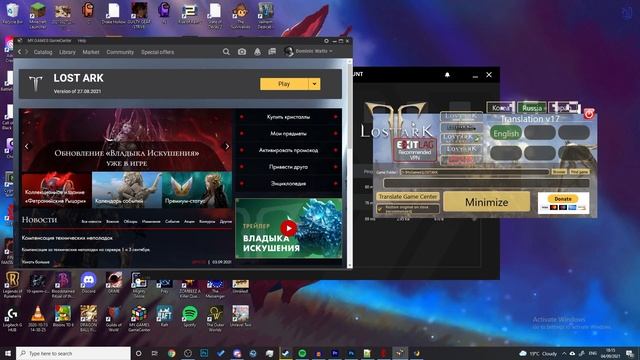Screen dimensions: 640x360
Task: Open MY.GAMES GameCenter desktop shortcut
Action: click(139, 318)
